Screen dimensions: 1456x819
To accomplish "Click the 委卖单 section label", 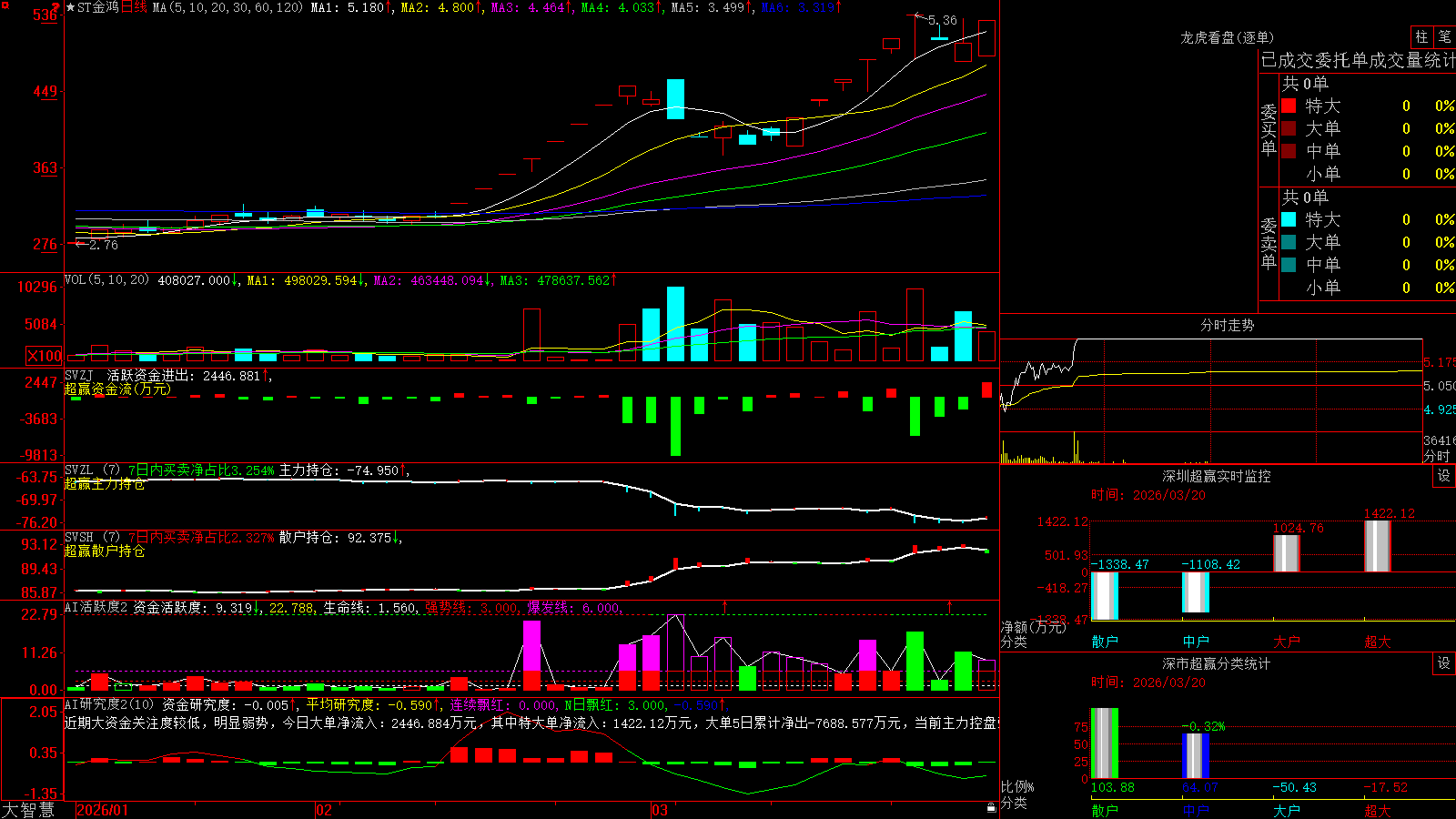I will [x=1269, y=243].
